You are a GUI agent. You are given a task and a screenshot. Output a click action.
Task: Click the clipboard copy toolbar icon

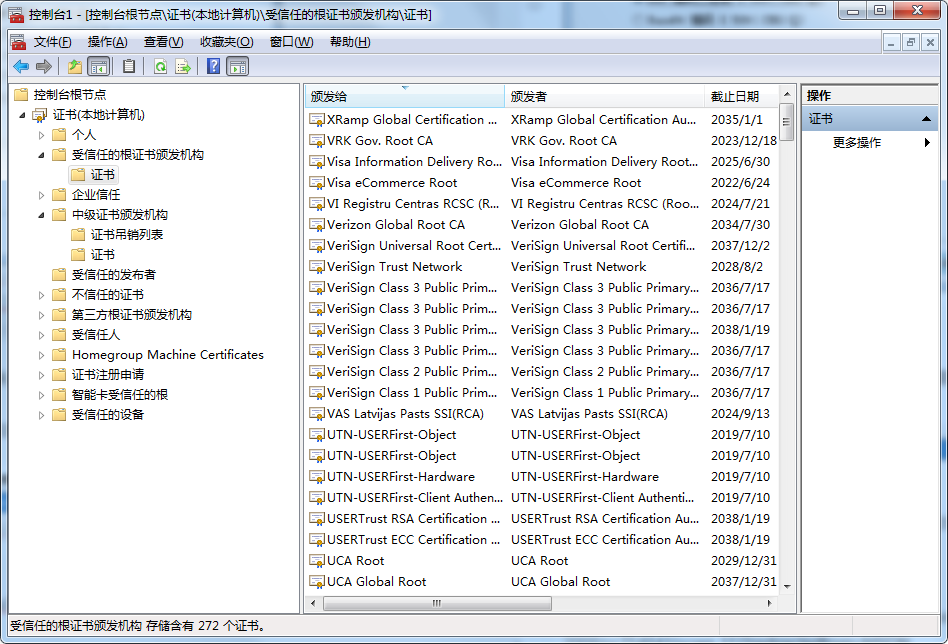129,67
